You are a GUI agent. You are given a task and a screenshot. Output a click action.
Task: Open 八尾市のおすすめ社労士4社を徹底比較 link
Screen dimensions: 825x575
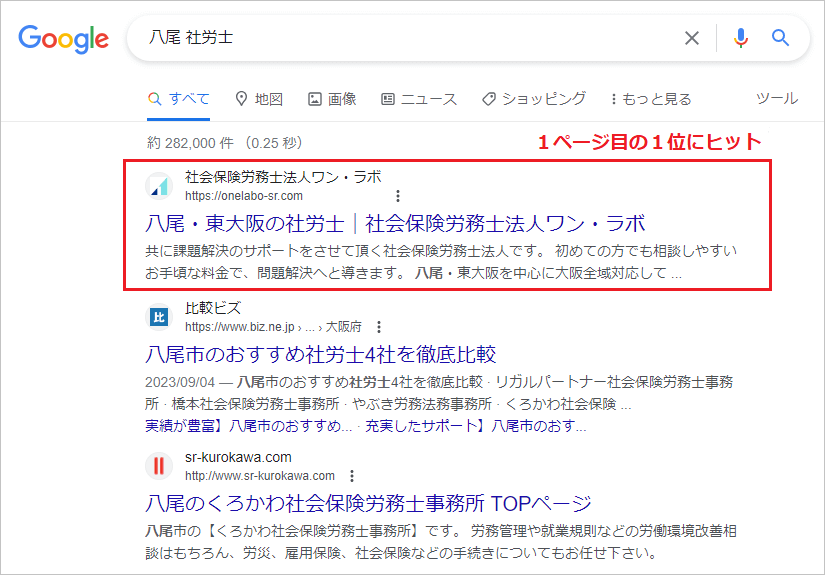pyautogui.click(x=320, y=354)
